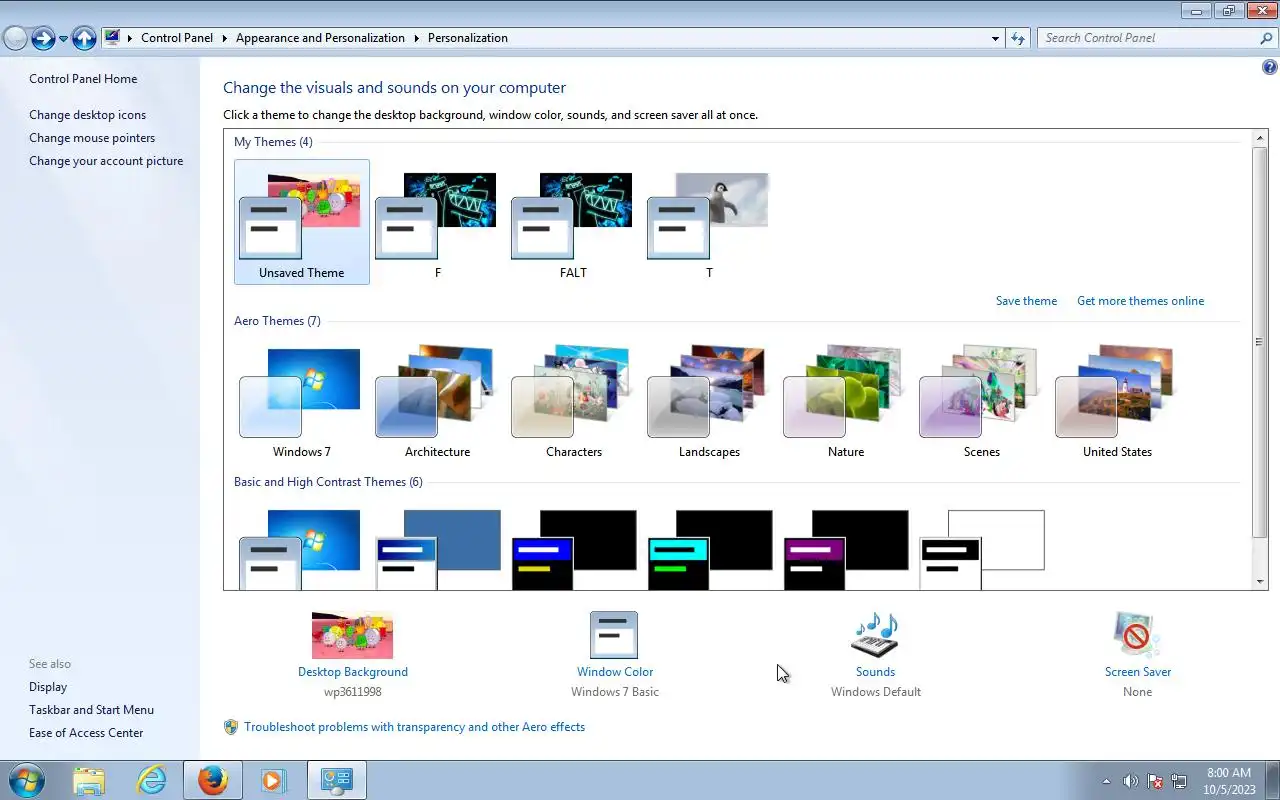This screenshot has height=800, width=1280.
Task: Click the network tray icon
Action: click(x=1180, y=781)
